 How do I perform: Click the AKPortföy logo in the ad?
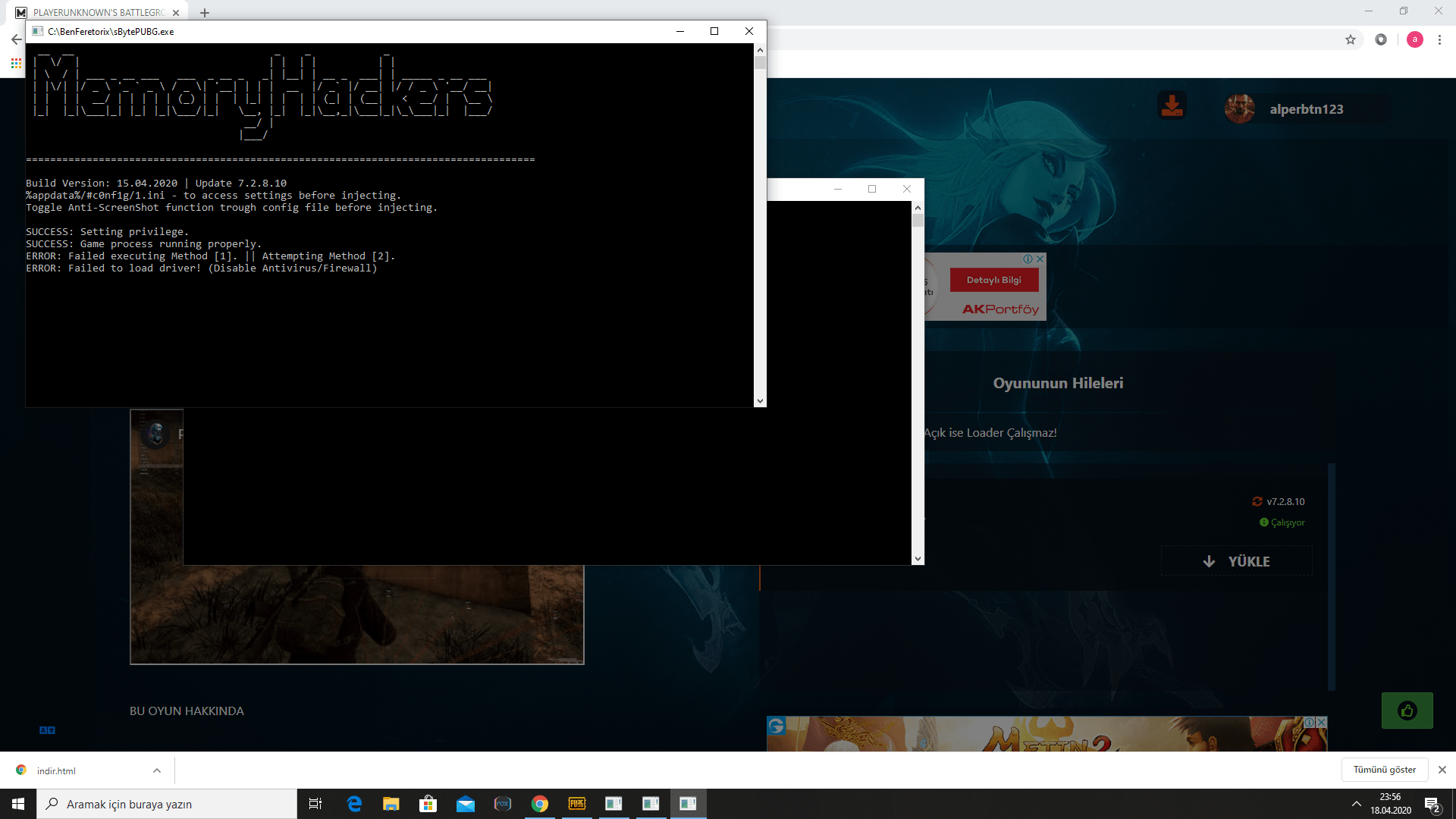click(1000, 309)
